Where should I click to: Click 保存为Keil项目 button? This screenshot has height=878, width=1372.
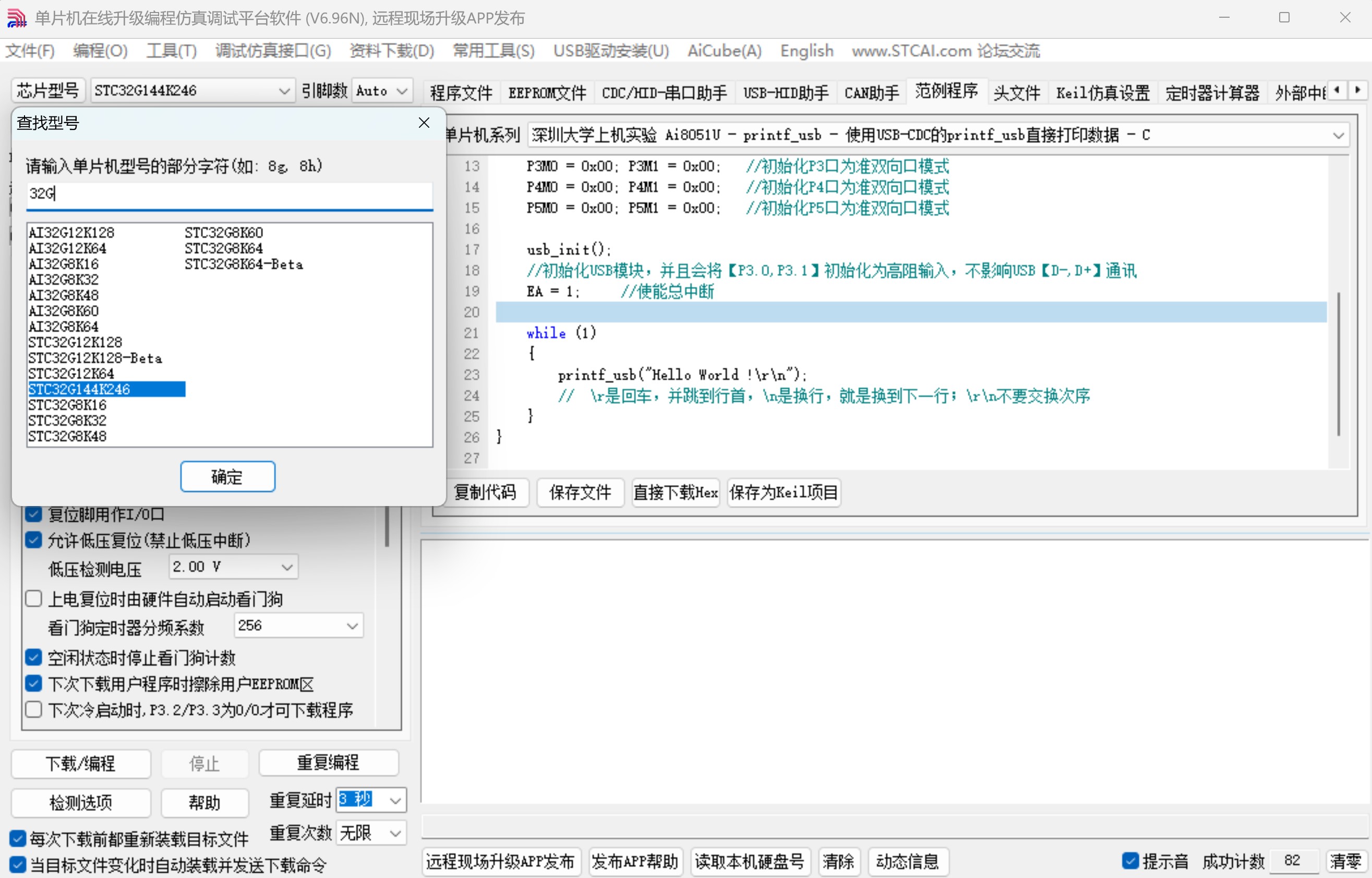[x=783, y=492]
